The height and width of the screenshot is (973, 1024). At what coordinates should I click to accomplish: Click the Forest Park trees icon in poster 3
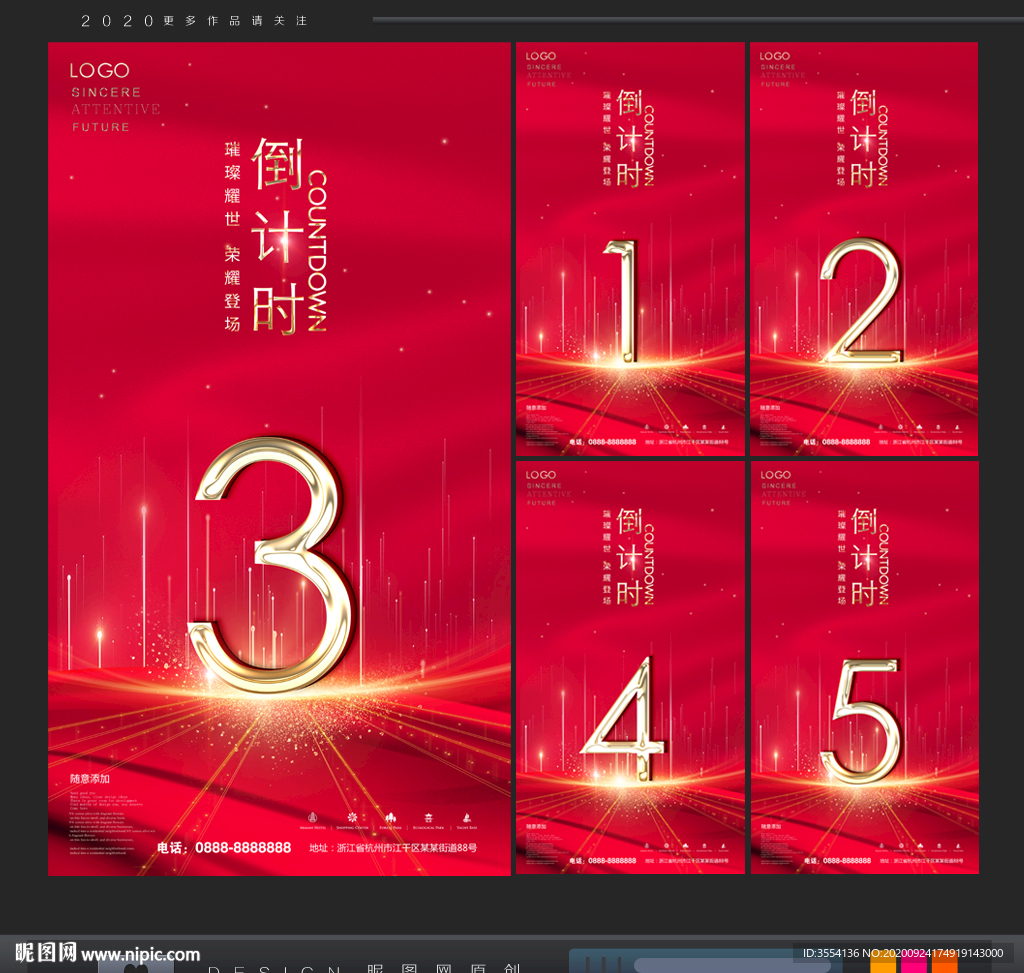coord(391,818)
